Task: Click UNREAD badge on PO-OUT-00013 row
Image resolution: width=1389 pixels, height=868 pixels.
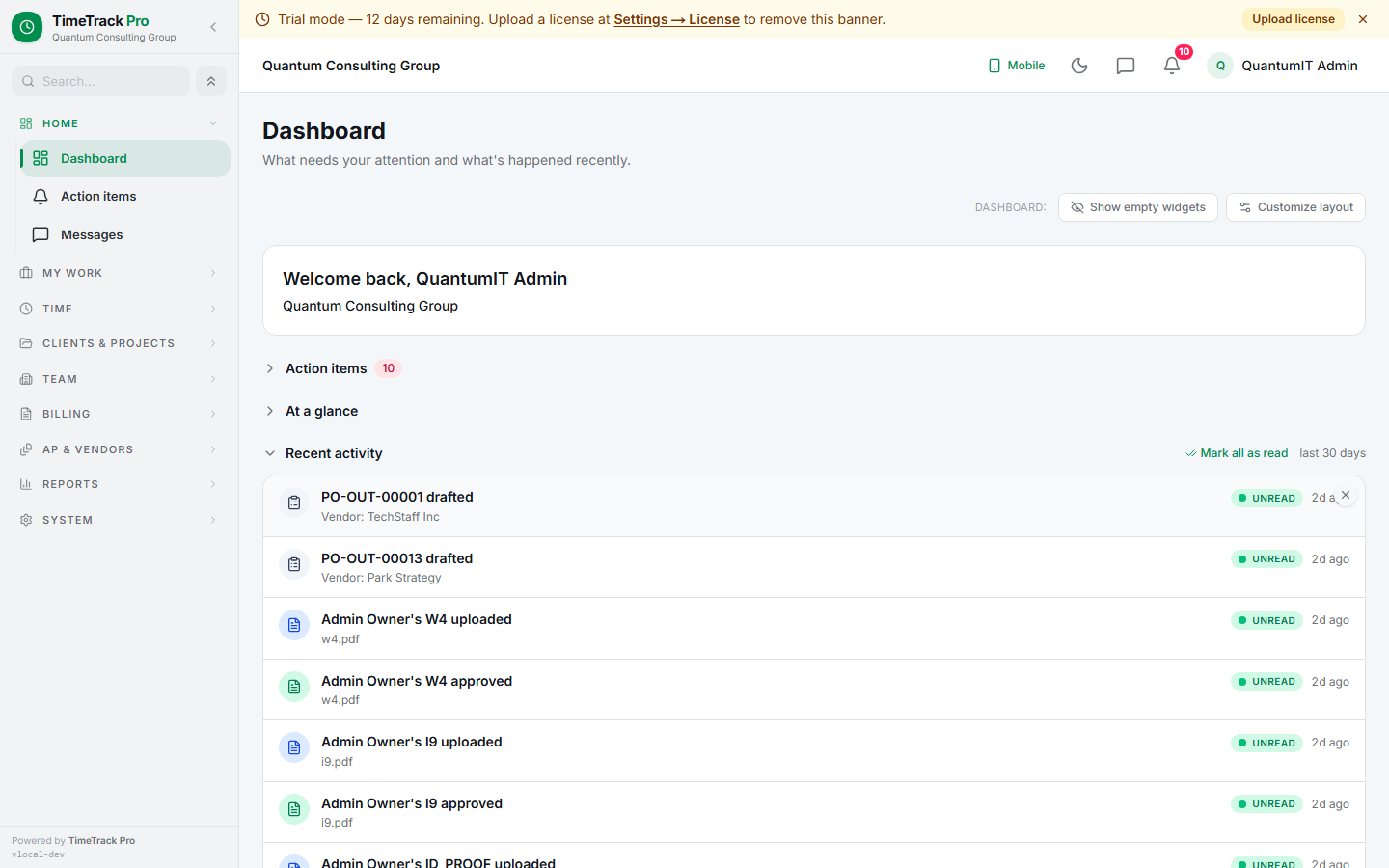Action: pos(1266,559)
